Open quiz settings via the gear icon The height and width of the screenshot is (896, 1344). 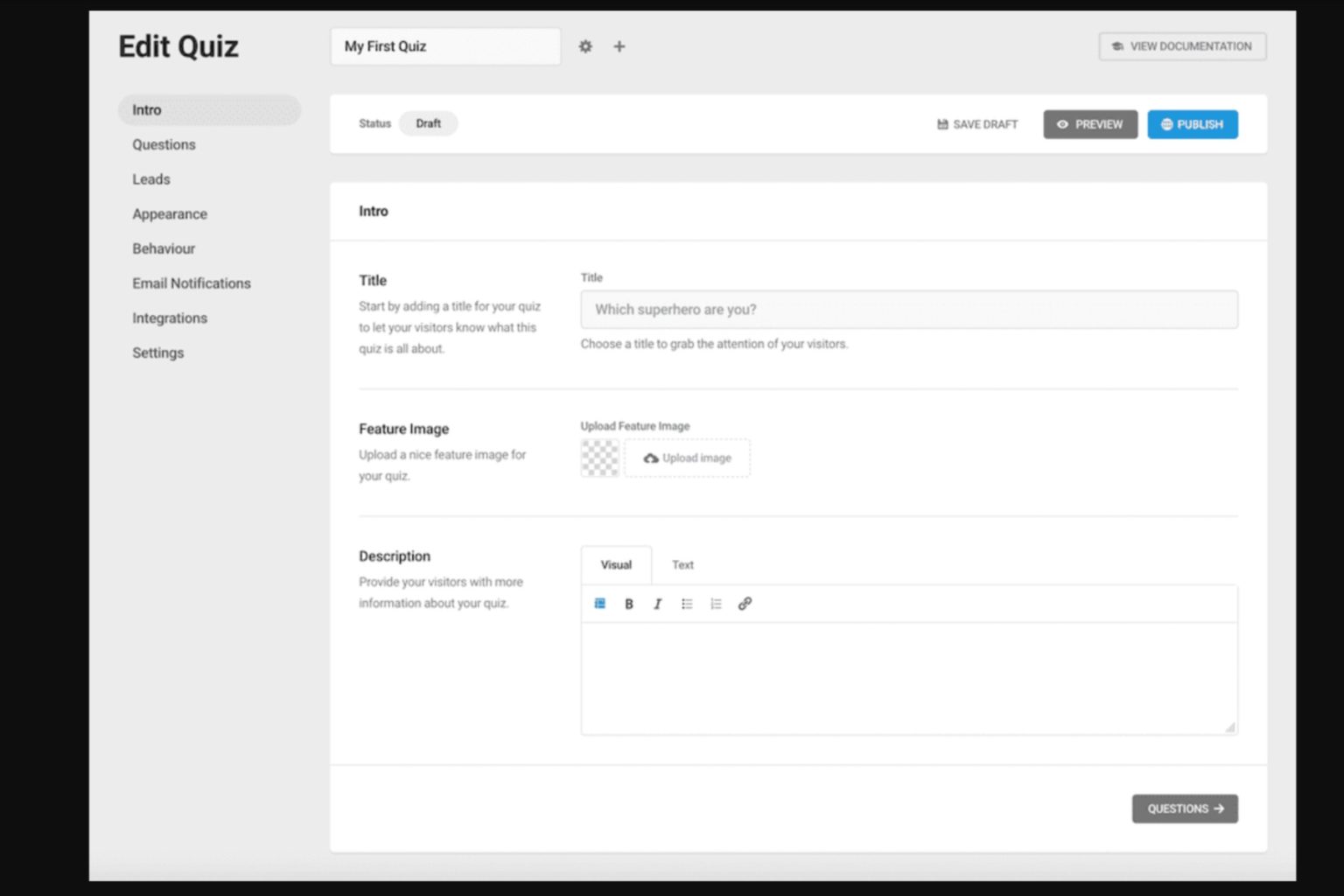(584, 46)
